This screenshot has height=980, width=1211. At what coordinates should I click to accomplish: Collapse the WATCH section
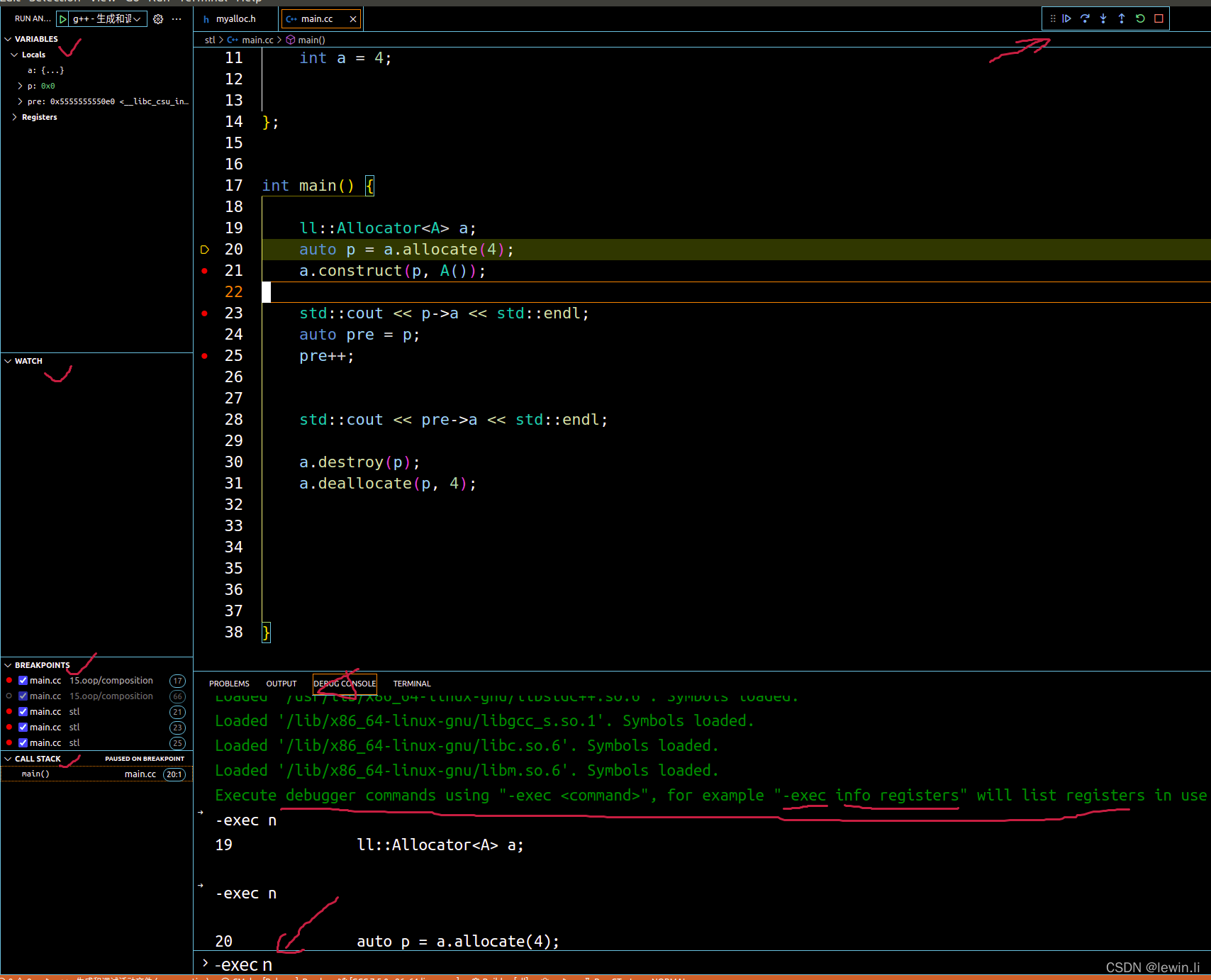click(8, 361)
